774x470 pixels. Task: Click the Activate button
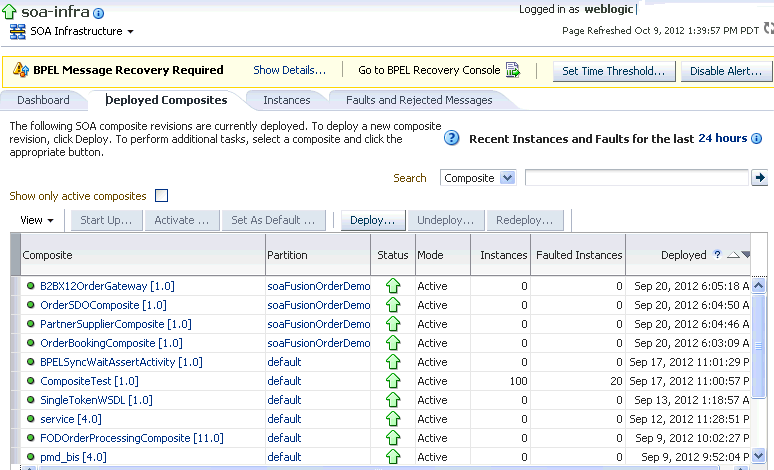click(182, 220)
